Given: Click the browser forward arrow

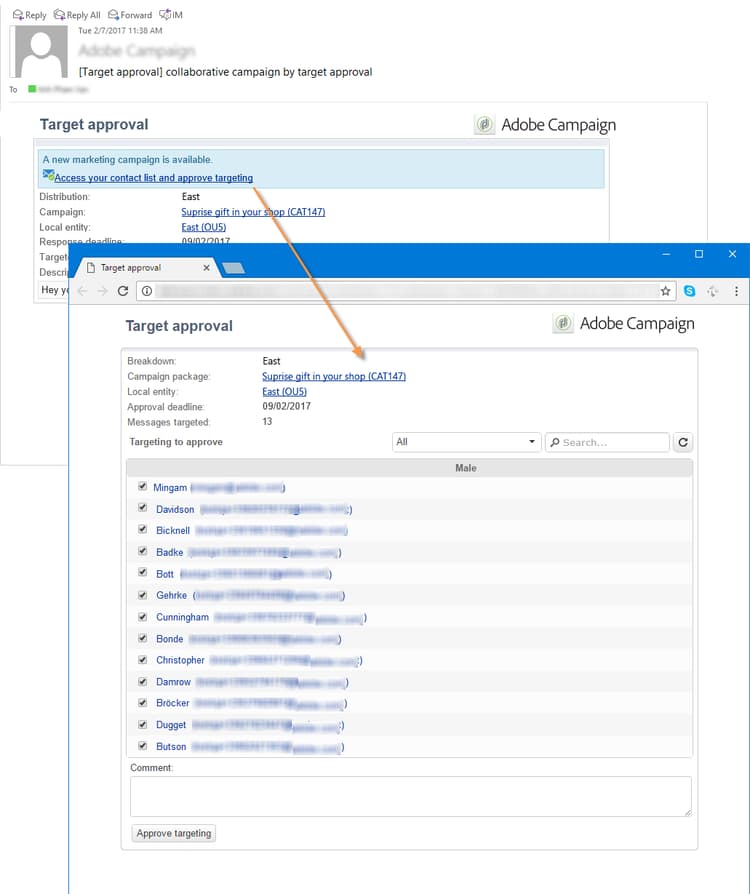Looking at the screenshot, I should coord(103,291).
